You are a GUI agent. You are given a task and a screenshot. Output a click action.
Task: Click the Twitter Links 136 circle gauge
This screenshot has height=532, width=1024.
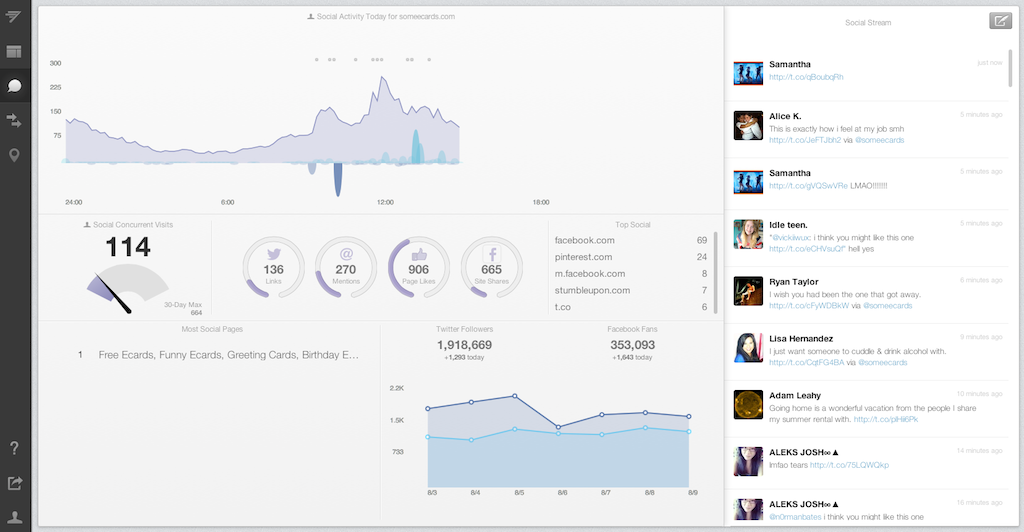click(274, 268)
